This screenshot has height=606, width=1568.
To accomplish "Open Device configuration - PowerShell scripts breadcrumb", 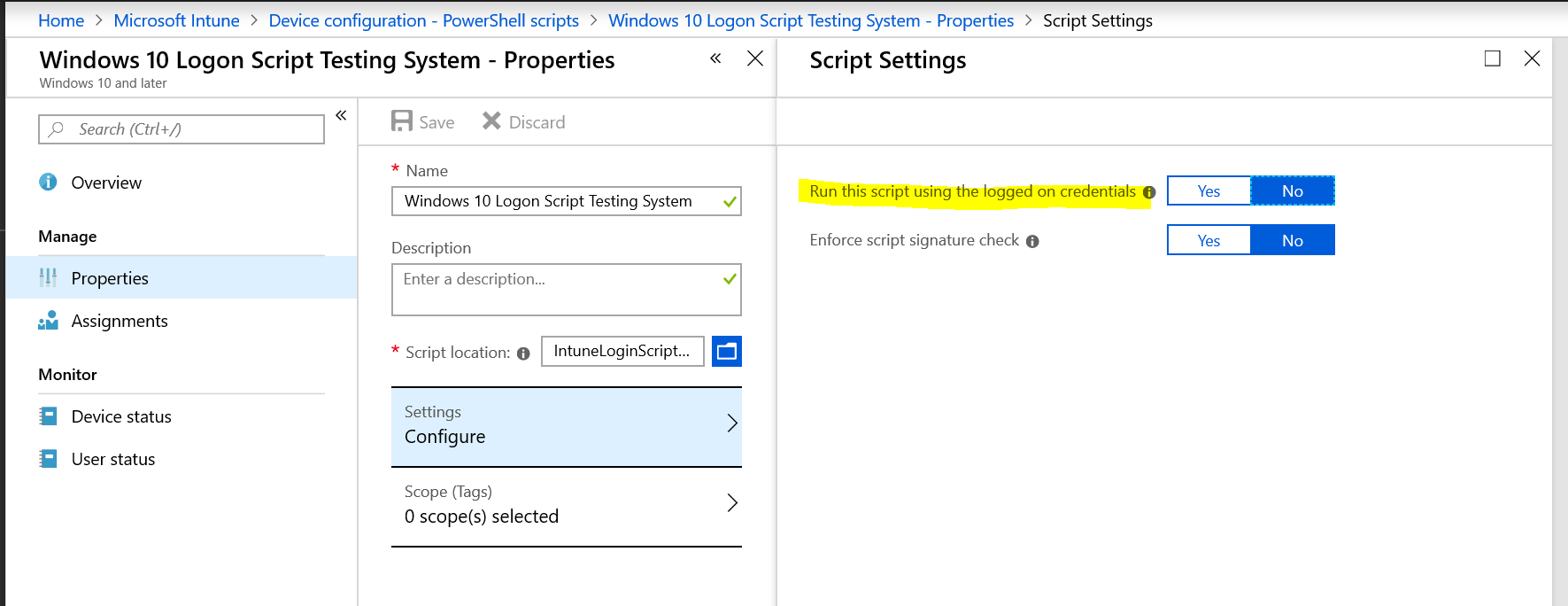I will point(423,20).
